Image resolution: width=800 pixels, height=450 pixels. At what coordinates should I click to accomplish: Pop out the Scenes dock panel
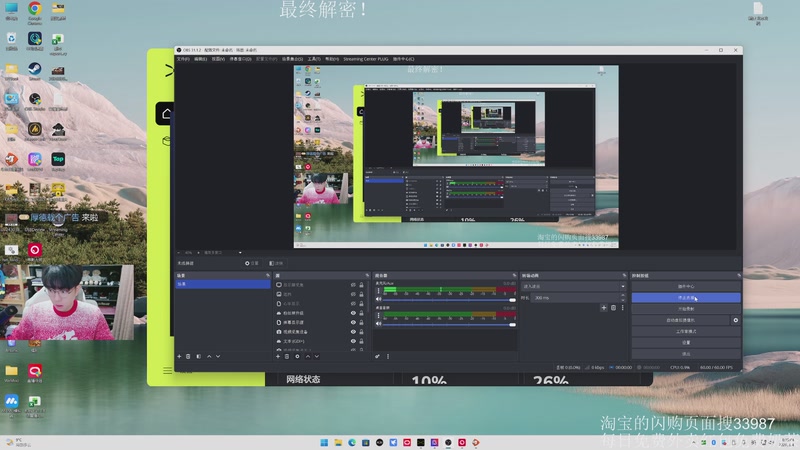(x=268, y=276)
